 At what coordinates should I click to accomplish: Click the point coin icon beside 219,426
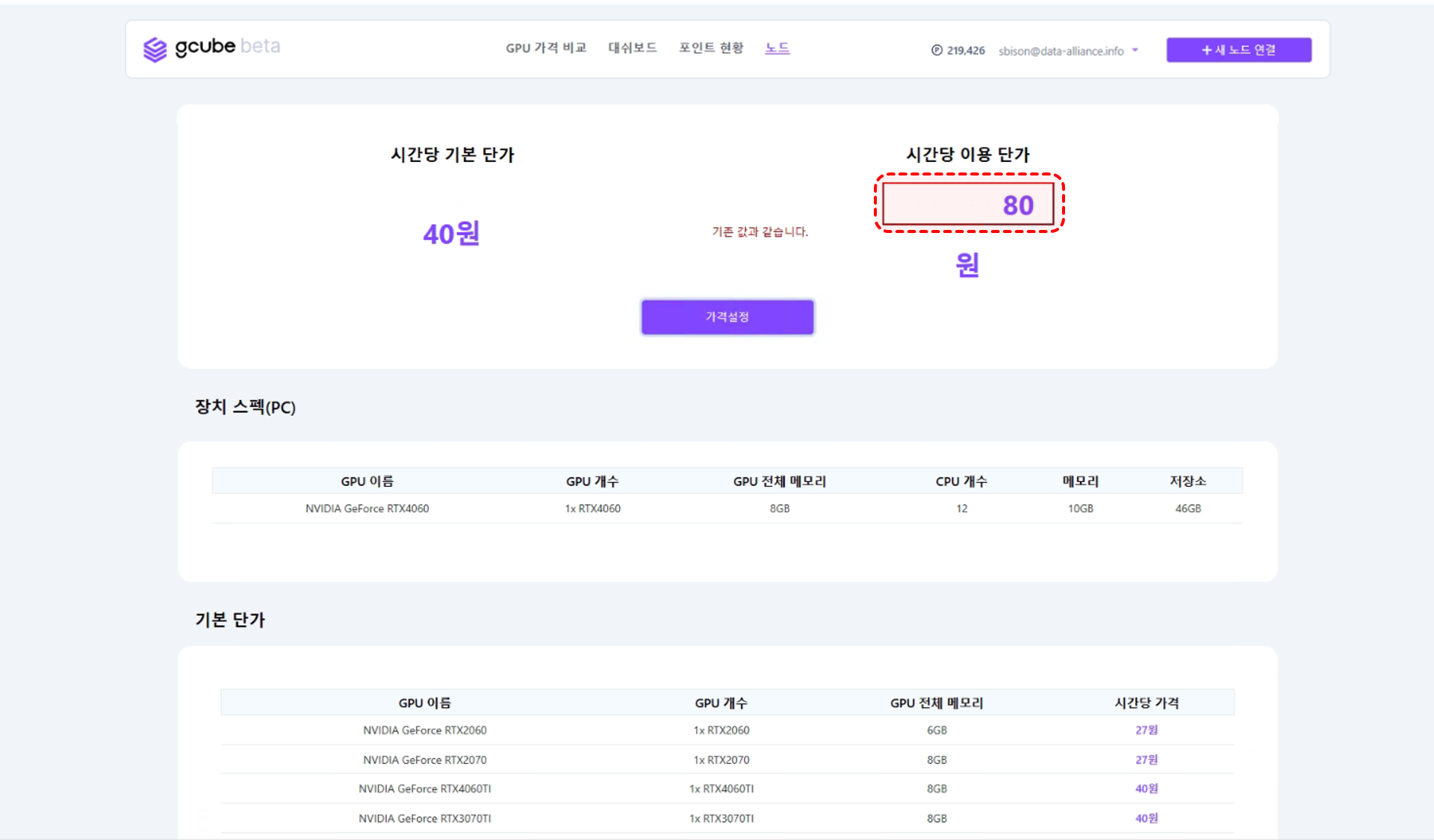pos(937,50)
